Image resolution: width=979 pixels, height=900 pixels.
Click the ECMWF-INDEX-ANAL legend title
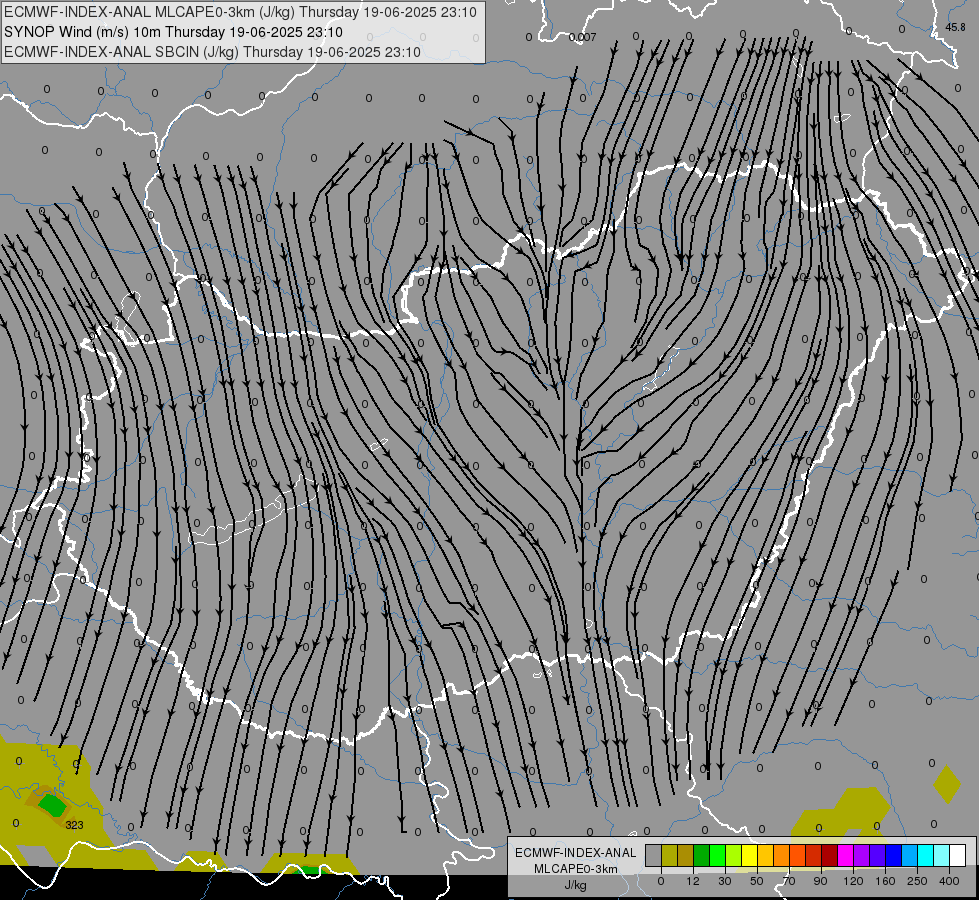point(575,853)
